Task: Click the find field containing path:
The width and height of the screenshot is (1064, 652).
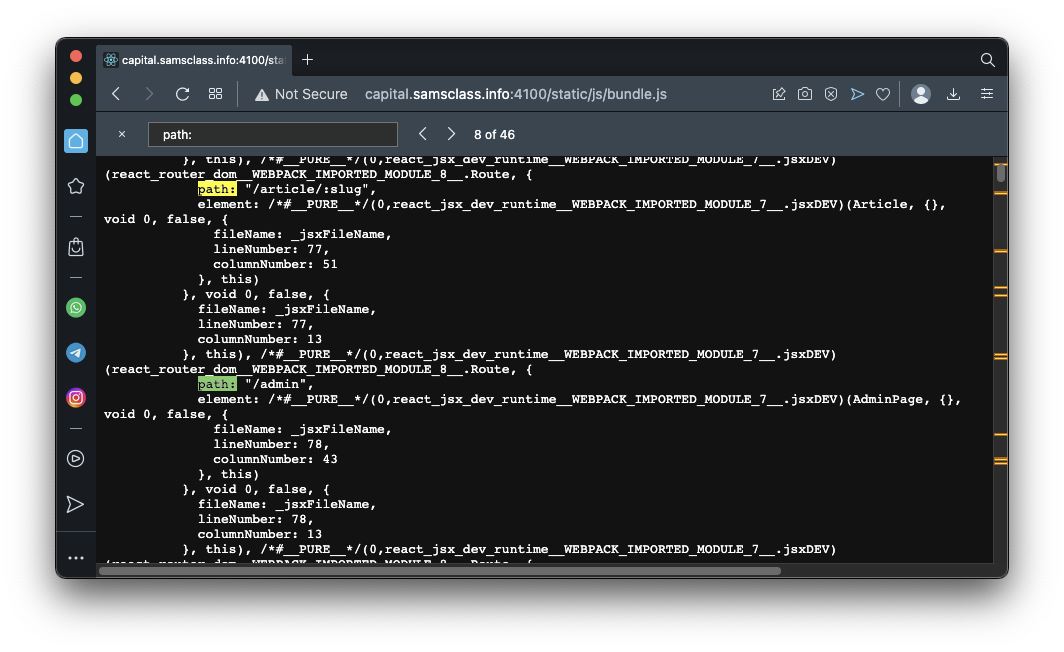Action: point(273,134)
